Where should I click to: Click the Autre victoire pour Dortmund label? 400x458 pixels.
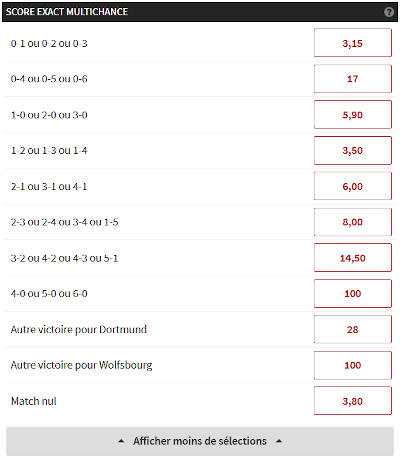[79, 329]
